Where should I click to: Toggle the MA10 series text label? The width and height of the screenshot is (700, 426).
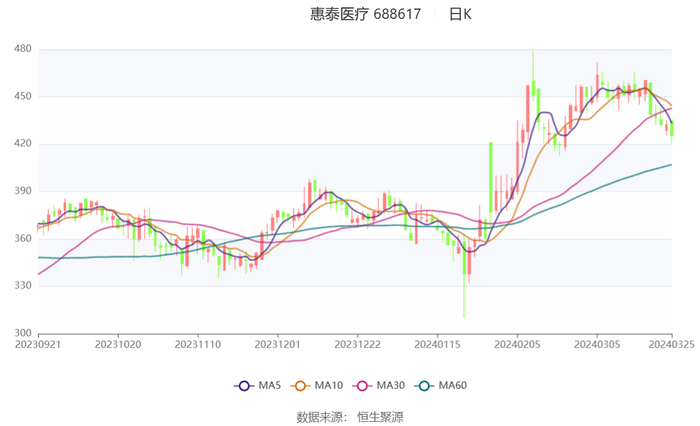pyautogui.click(x=328, y=386)
